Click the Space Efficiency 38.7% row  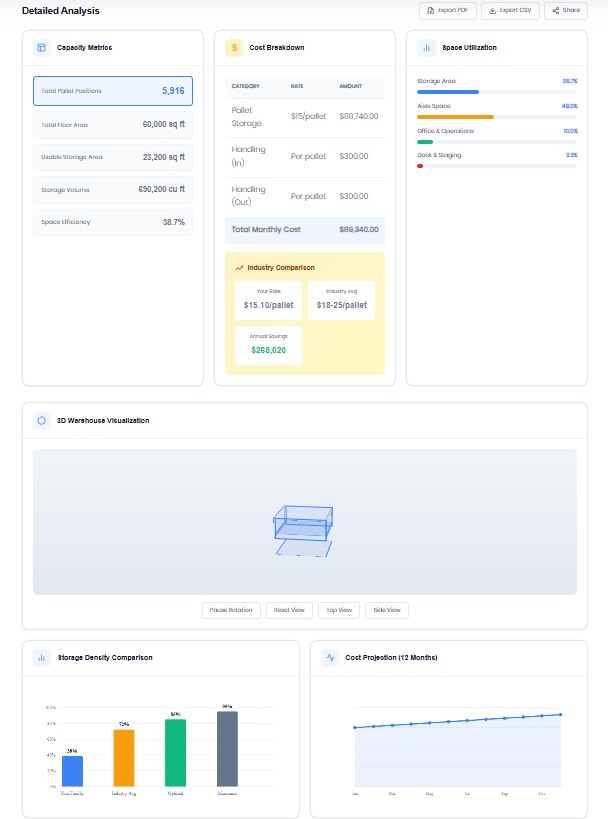coord(113,222)
